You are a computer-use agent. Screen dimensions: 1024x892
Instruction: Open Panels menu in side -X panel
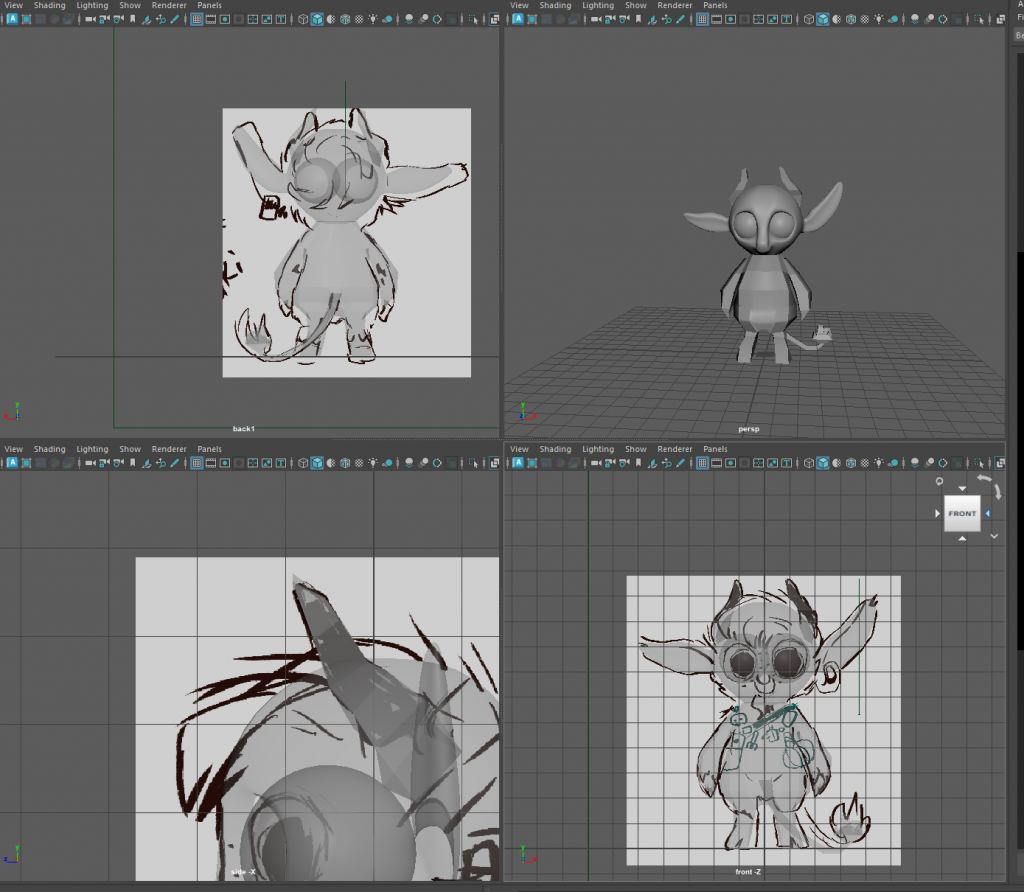click(209, 449)
